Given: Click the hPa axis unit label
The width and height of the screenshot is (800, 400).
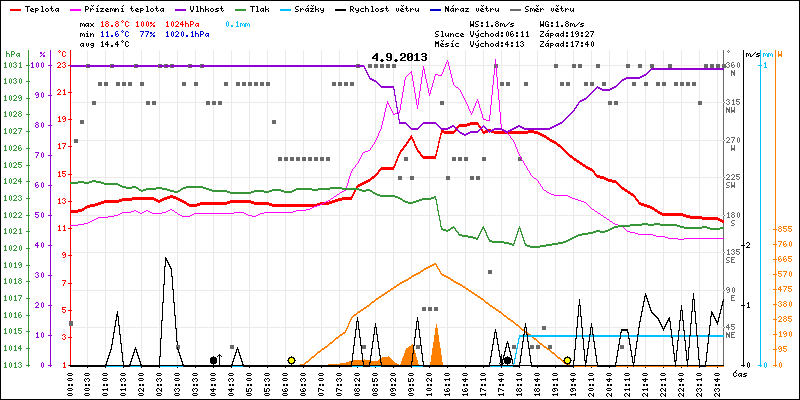Looking at the screenshot, I should tap(12, 54).
